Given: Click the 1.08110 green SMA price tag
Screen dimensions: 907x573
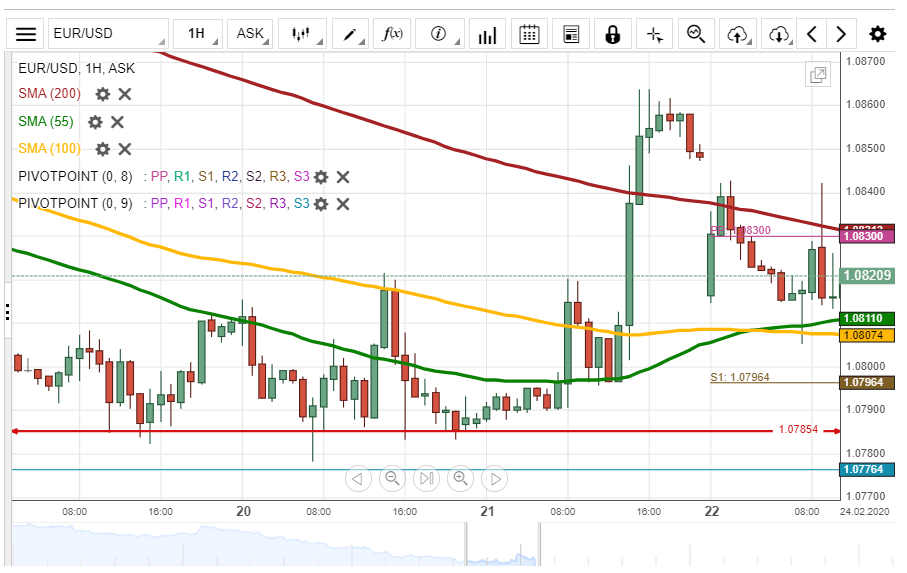Looking at the screenshot, I should (x=867, y=318).
